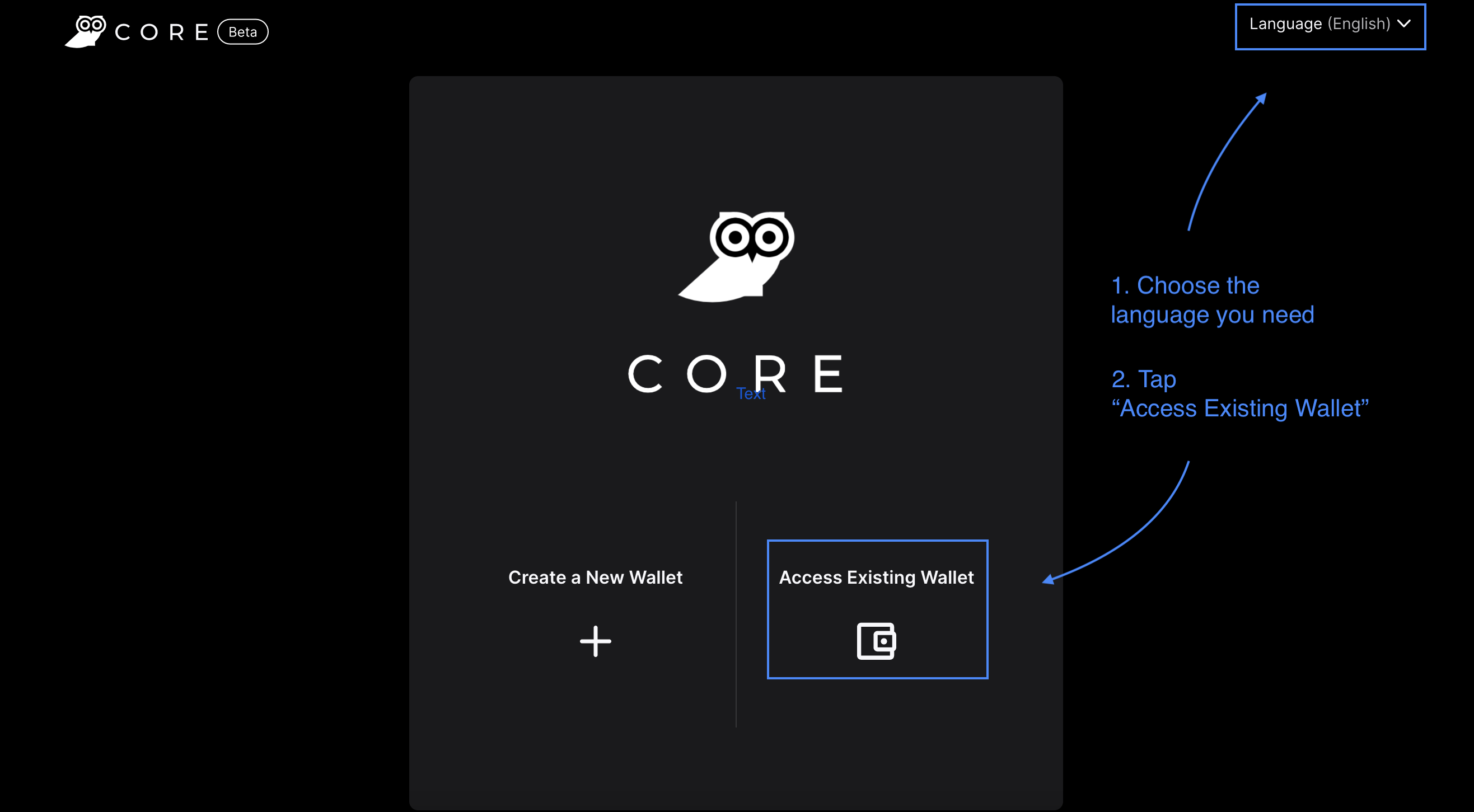Click the large center owl logo
Screen dimensions: 1474x812
click(x=737, y=256)
